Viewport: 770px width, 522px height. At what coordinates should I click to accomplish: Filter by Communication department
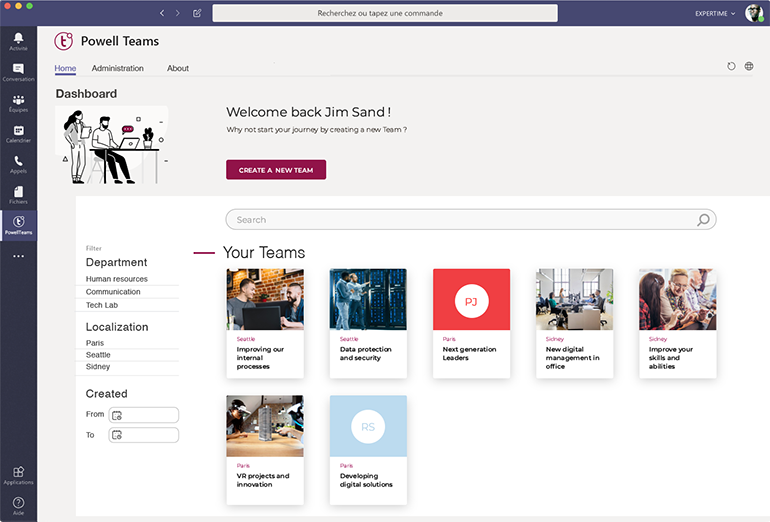(113, 292)
